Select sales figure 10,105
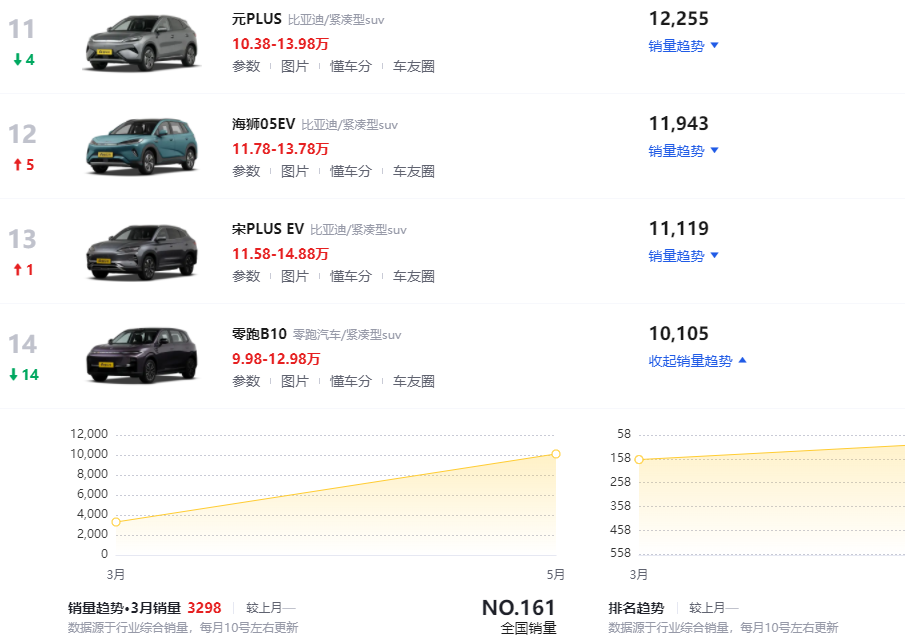The image size is (905, 643). tap(679, 334)
